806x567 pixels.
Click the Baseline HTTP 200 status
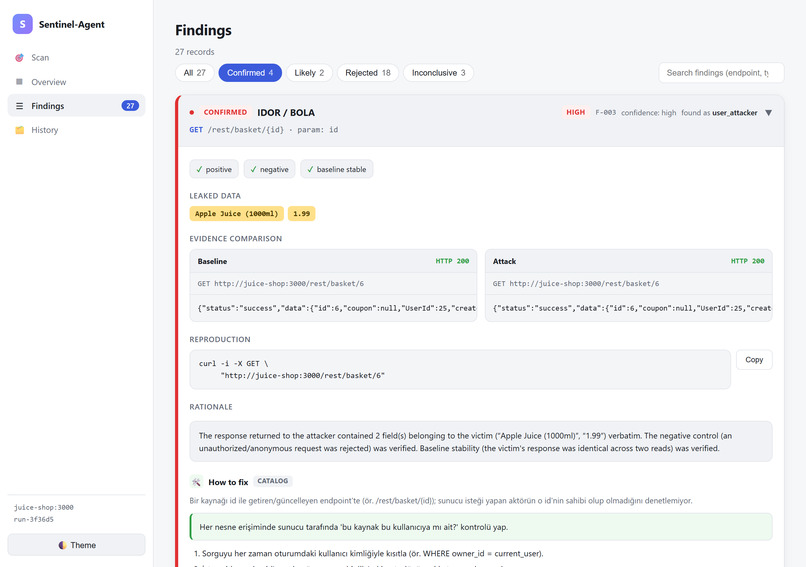(x=452, y=261)
